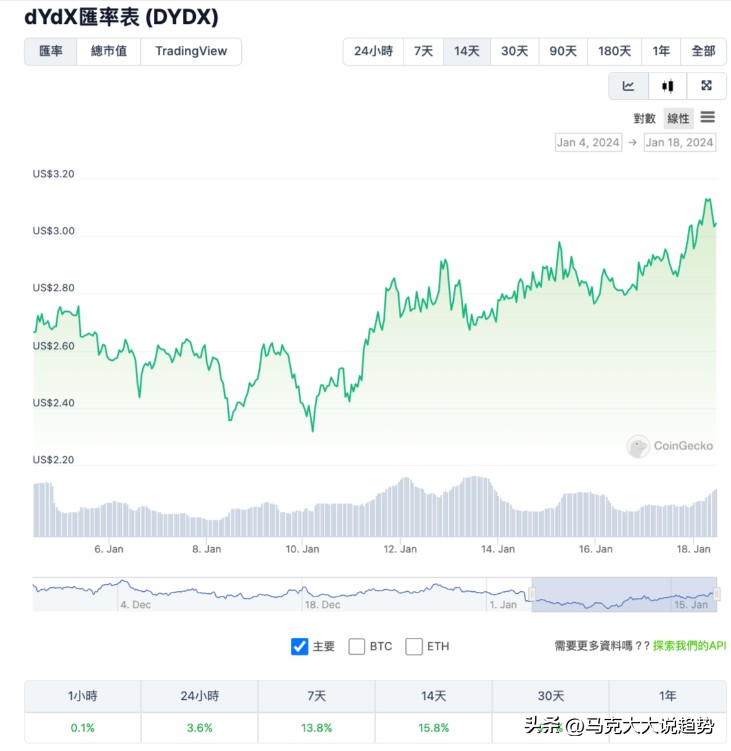Choose the 30天 time range

[x=514, y=51]
